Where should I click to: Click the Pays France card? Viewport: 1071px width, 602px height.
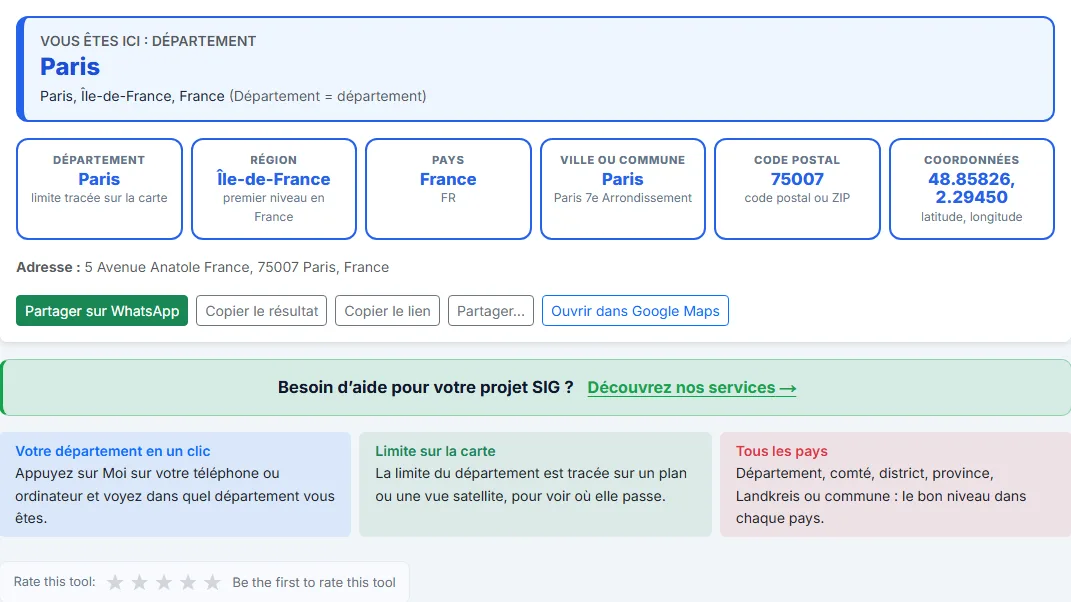(448, 189)
